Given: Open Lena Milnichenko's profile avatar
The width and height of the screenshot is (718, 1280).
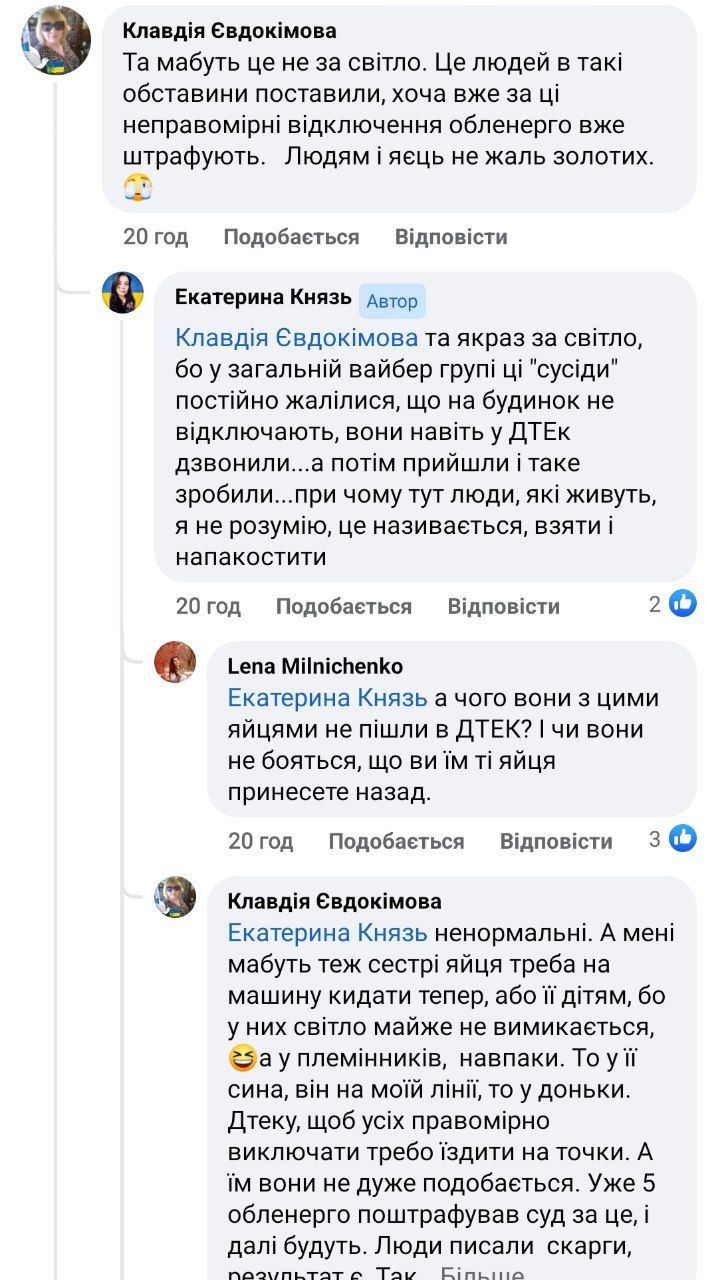Looking at the screenshot, I should [x=175, y=662].
